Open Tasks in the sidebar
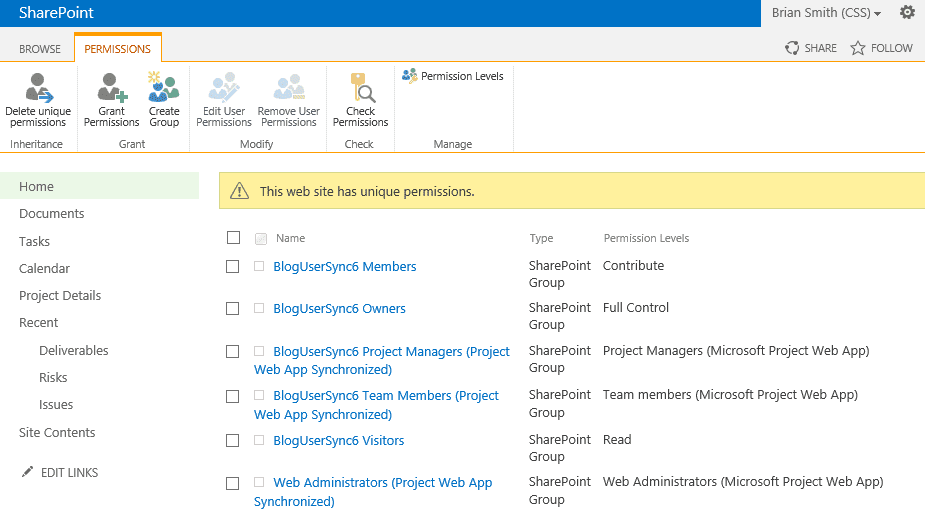This screenshot has width=925, height=529. tap(34, 241)
